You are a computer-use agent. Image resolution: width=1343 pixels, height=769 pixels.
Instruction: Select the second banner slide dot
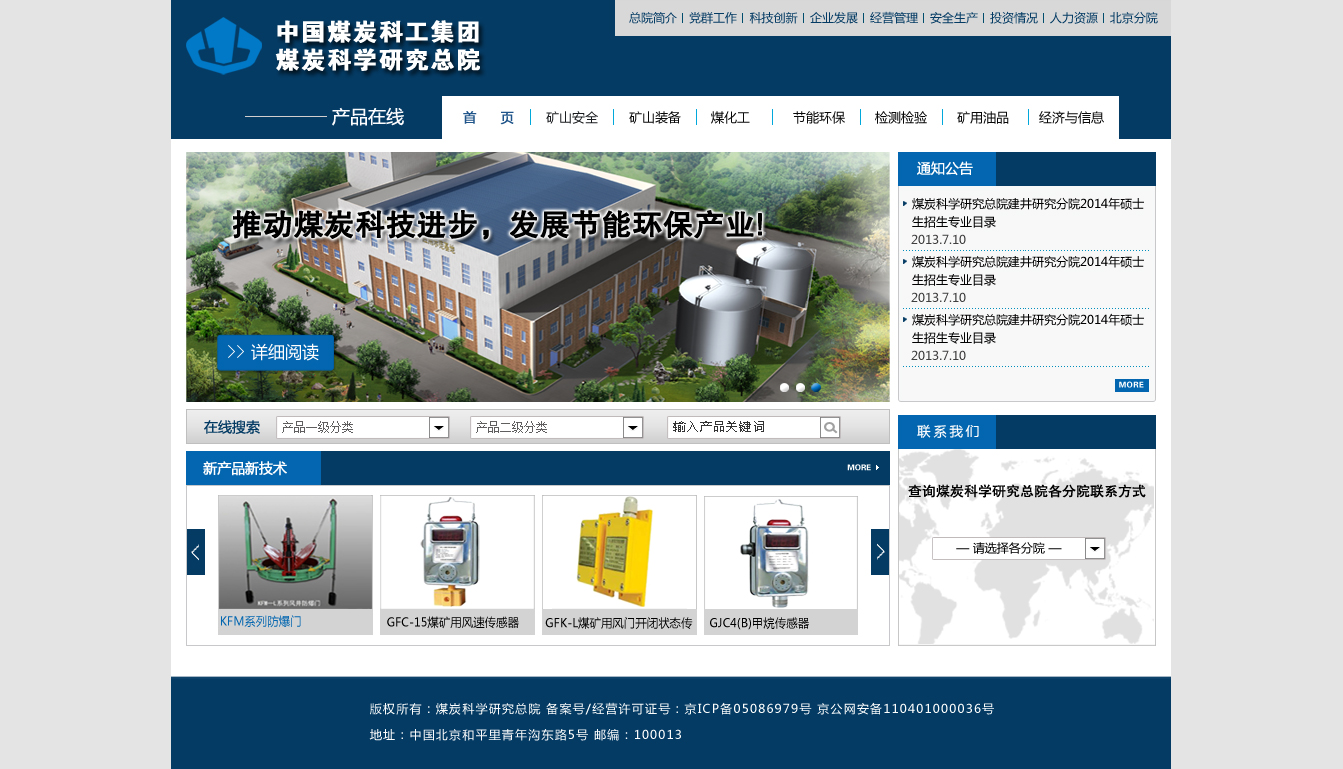801,387
